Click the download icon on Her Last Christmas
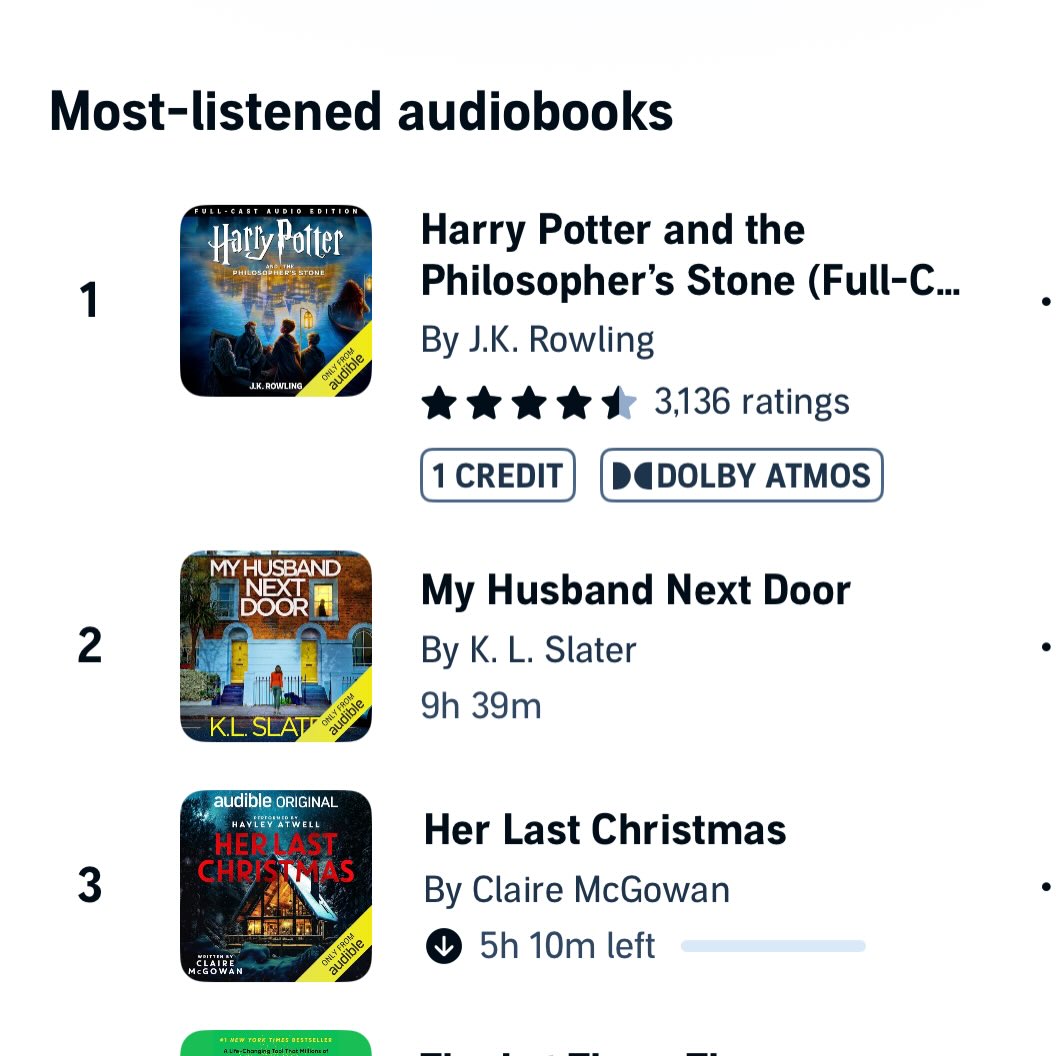Screen dimensions: 1056x1056 click(x=443, y=945)
